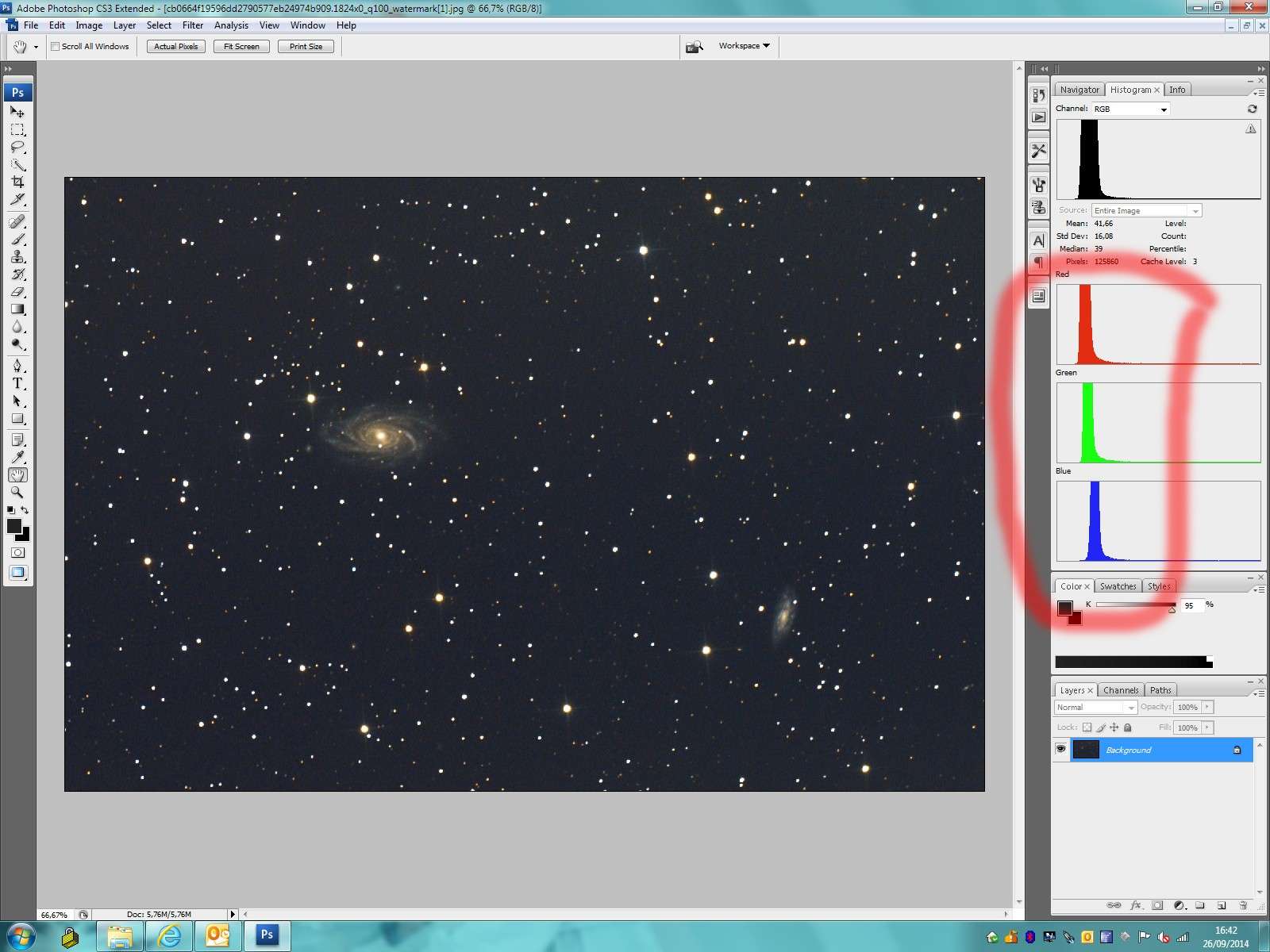
Task: Open the histogram Channel RGB dropdown
Action: [1130, 109]
